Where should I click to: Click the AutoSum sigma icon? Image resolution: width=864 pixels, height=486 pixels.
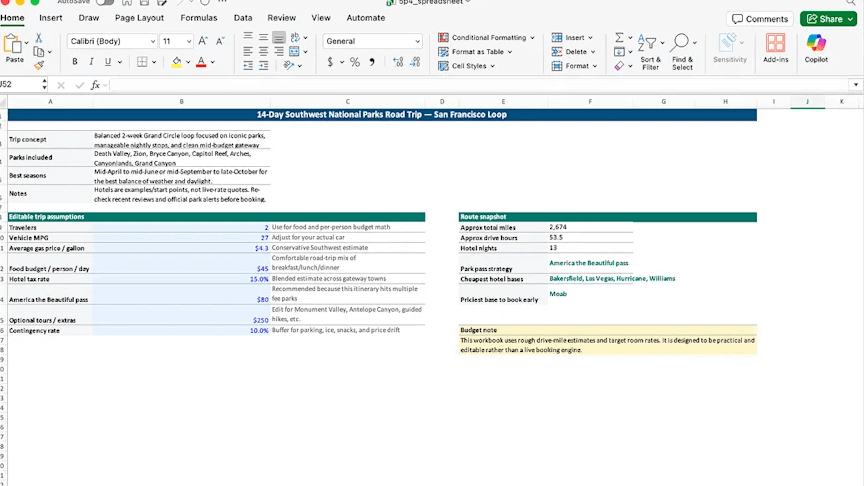coord(619,38)
